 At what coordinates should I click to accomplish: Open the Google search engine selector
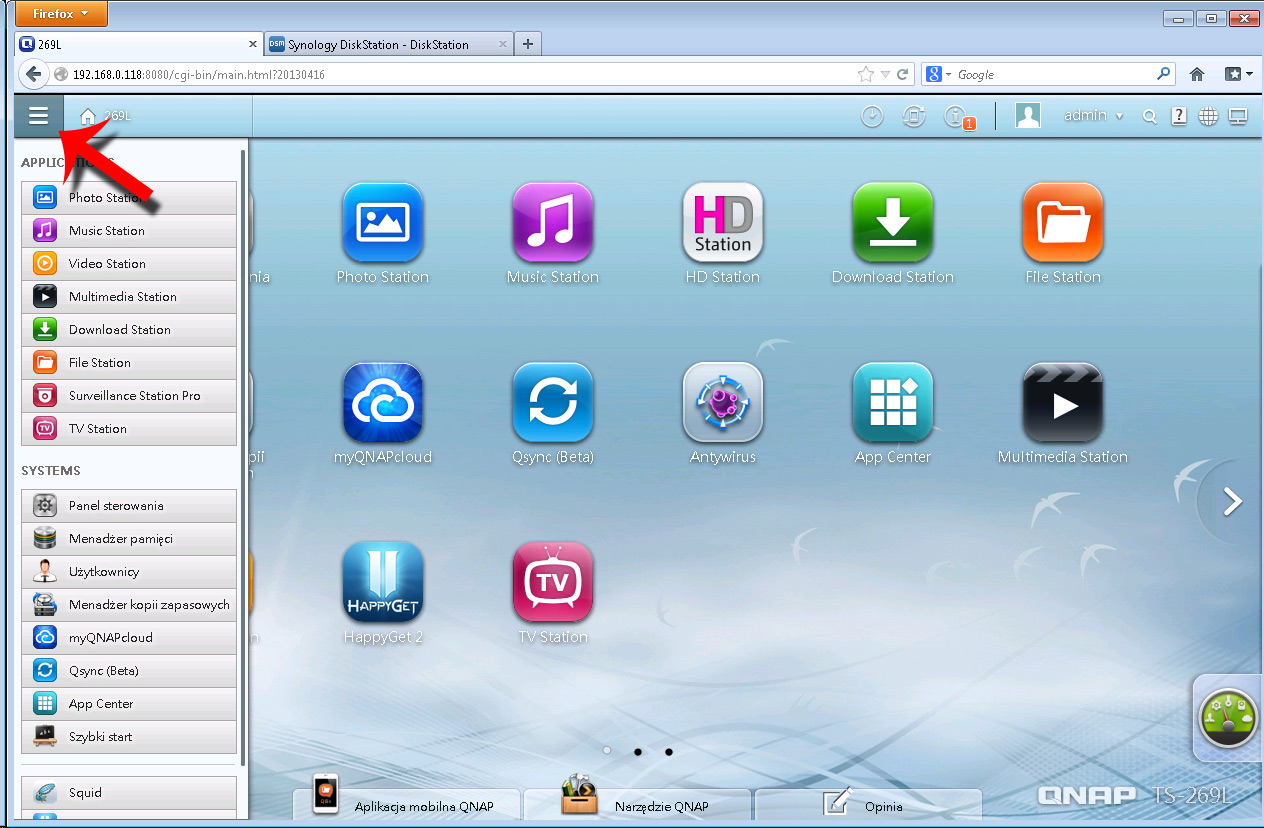(938, 74)
